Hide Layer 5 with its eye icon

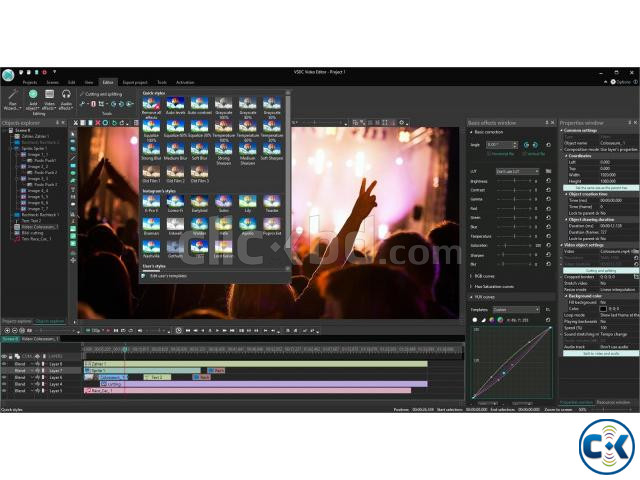point(4,391)
